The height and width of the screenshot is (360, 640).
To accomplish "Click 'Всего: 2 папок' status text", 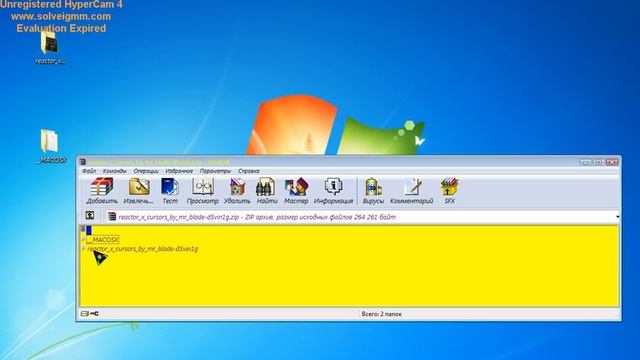I will coord(381,314).
